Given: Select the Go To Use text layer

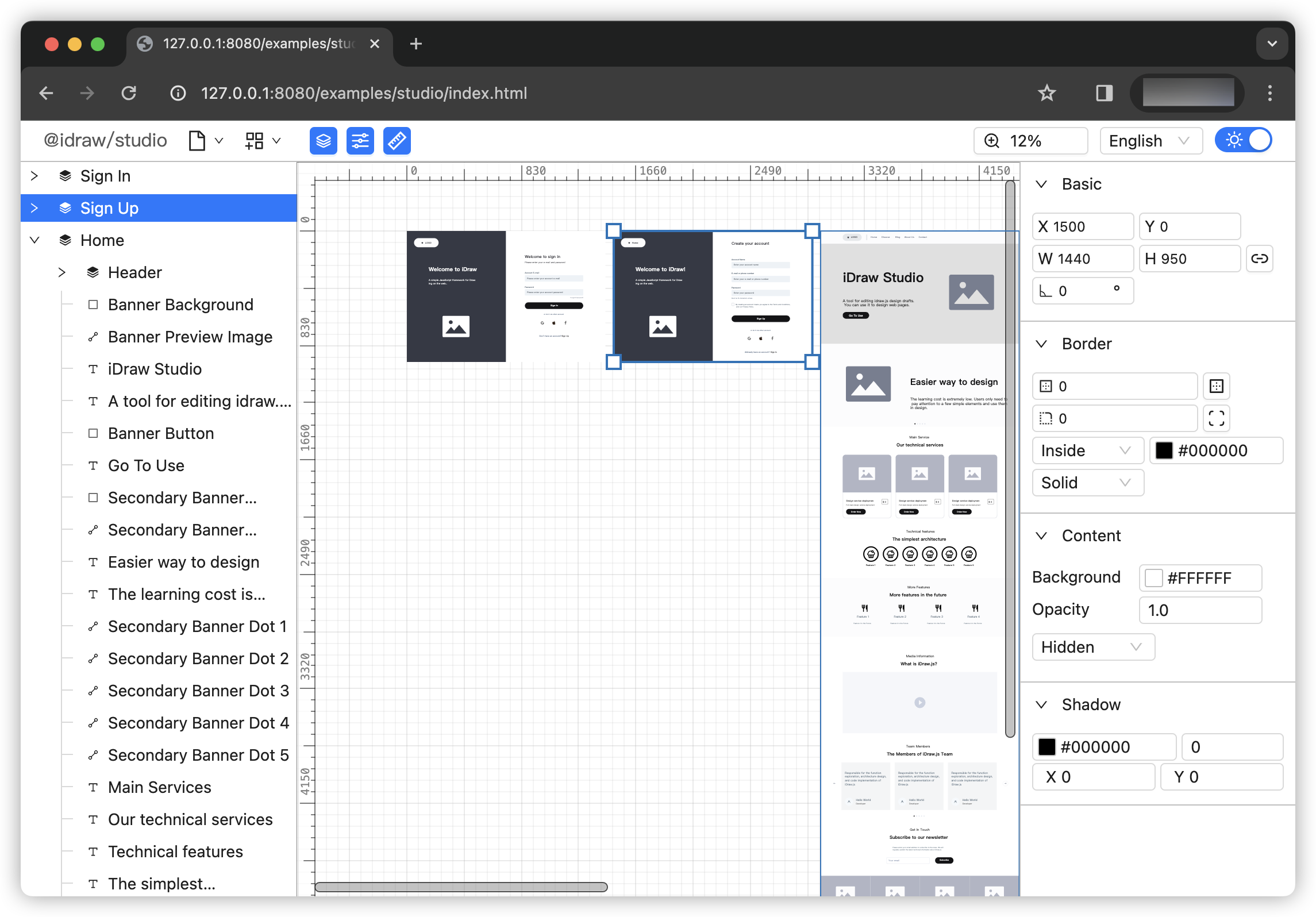Looking at the screenshot, I should coord(146,465).
